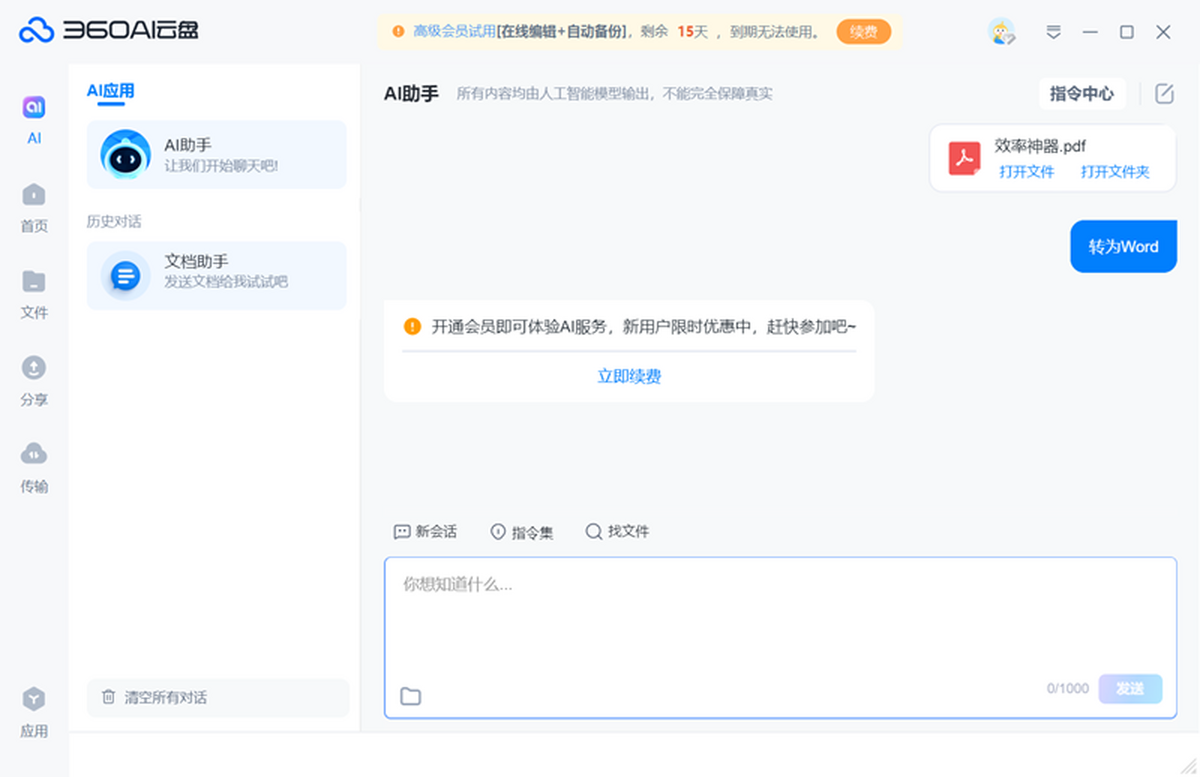Click the message input field

point(780,620)
